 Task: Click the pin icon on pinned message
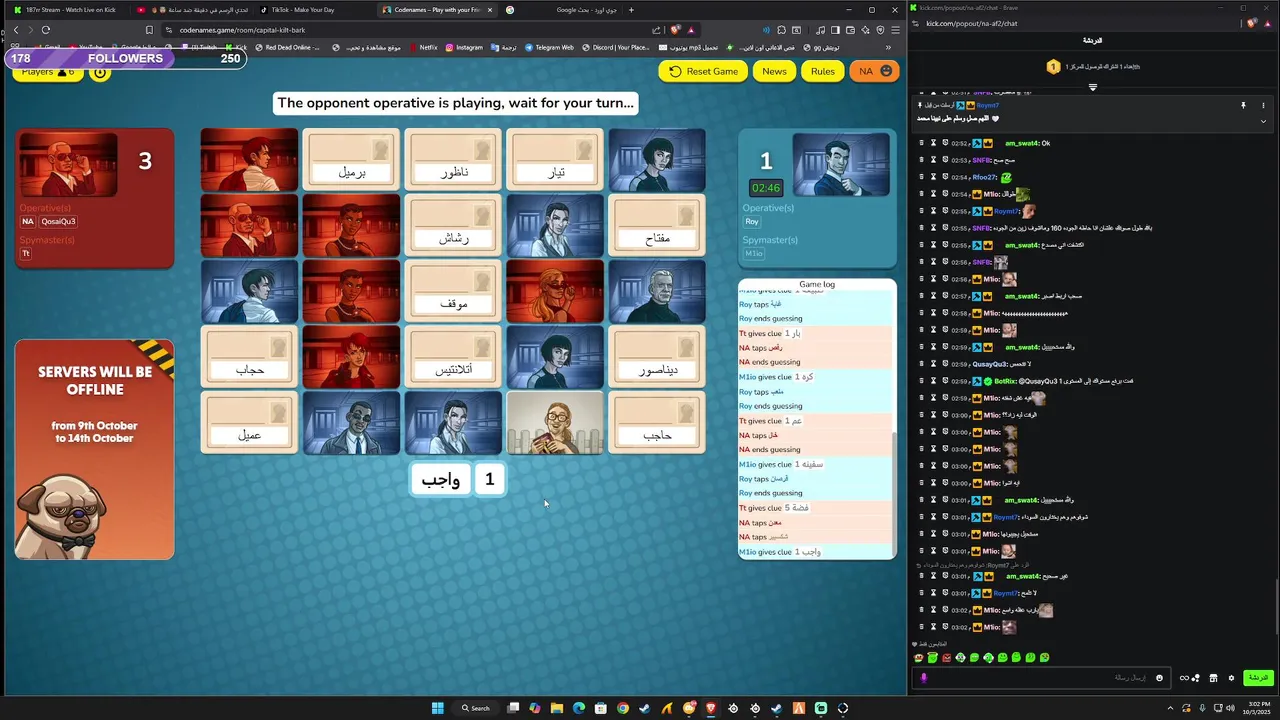click(1243, 105)
